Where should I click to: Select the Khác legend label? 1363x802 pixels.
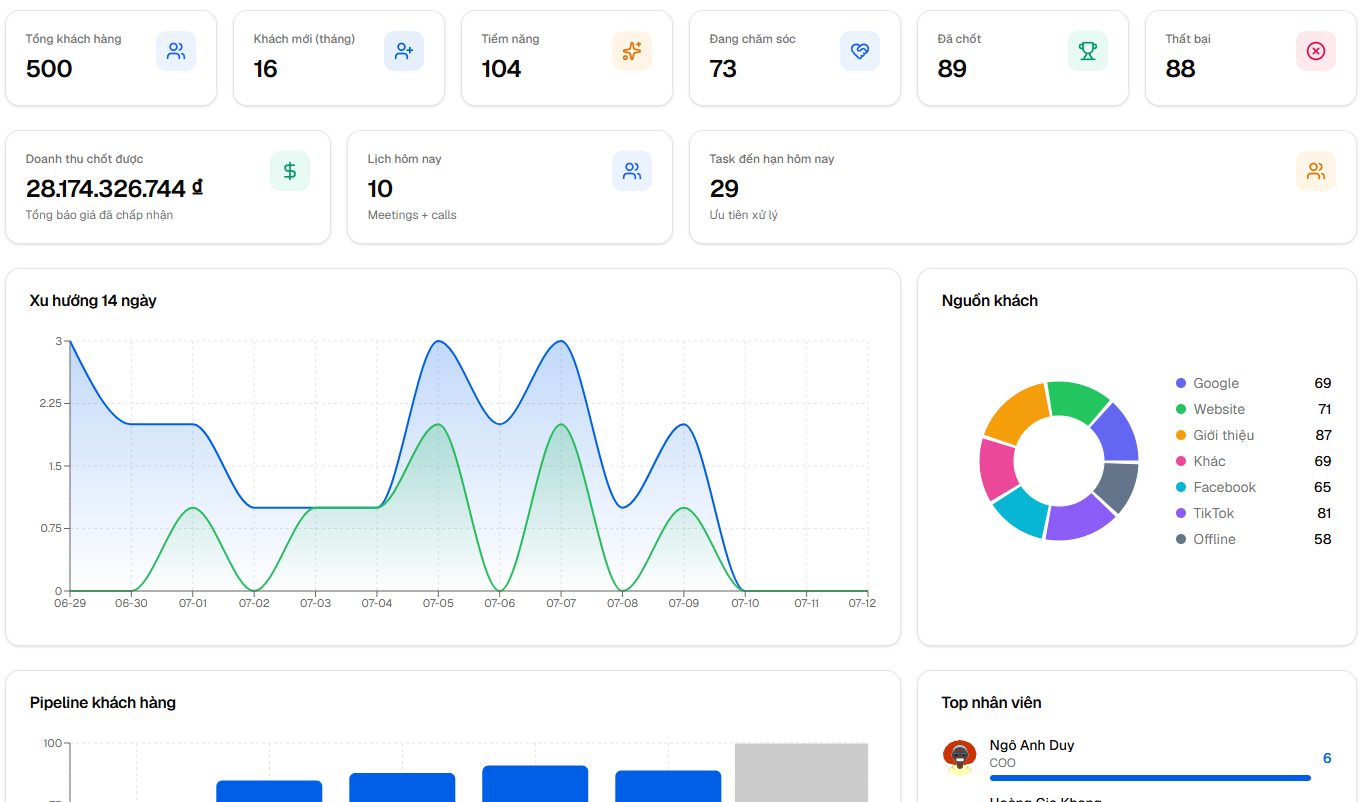[1209, 461]
